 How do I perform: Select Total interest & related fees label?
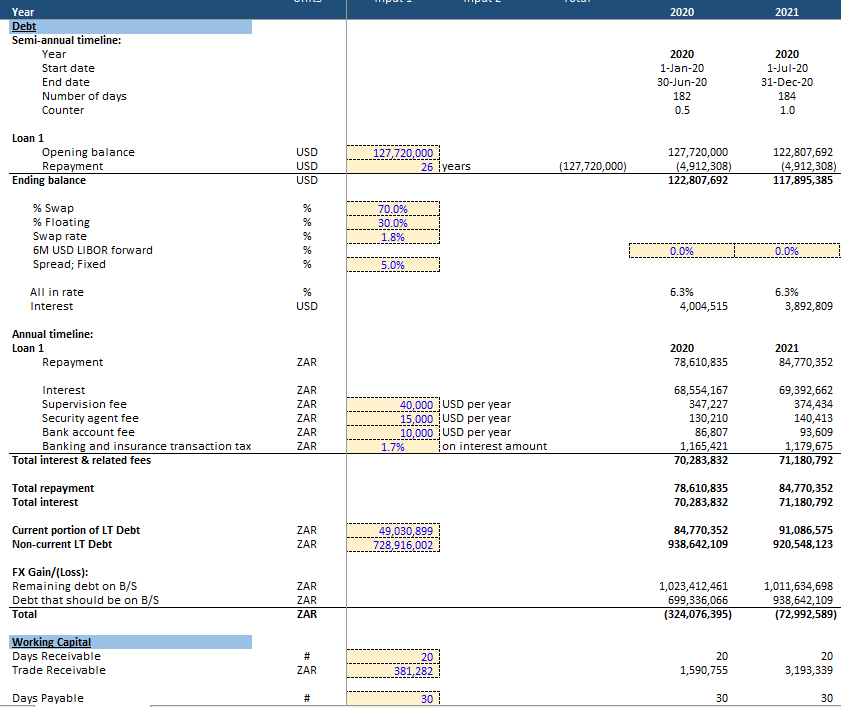(82, 460)
